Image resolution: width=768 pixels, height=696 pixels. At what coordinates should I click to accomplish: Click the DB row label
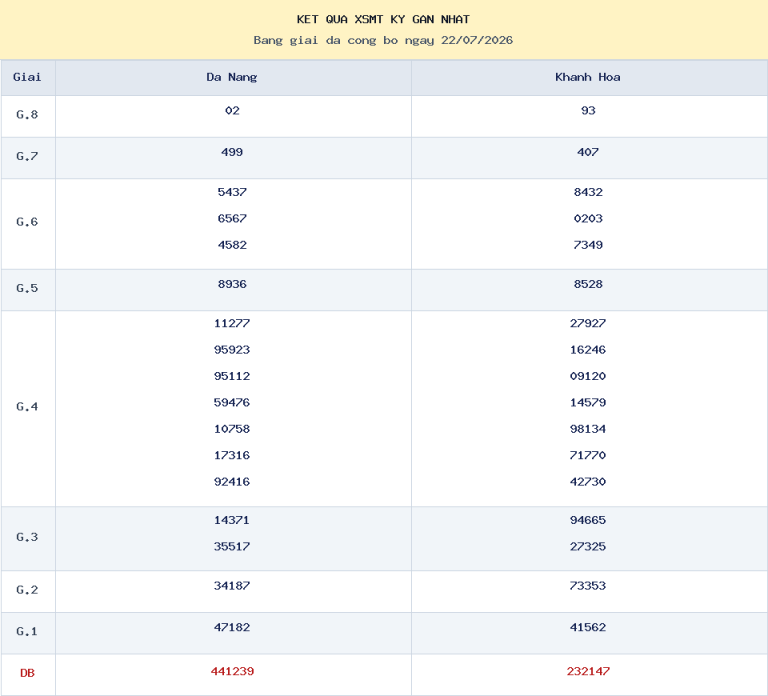(x=27, y=673)
